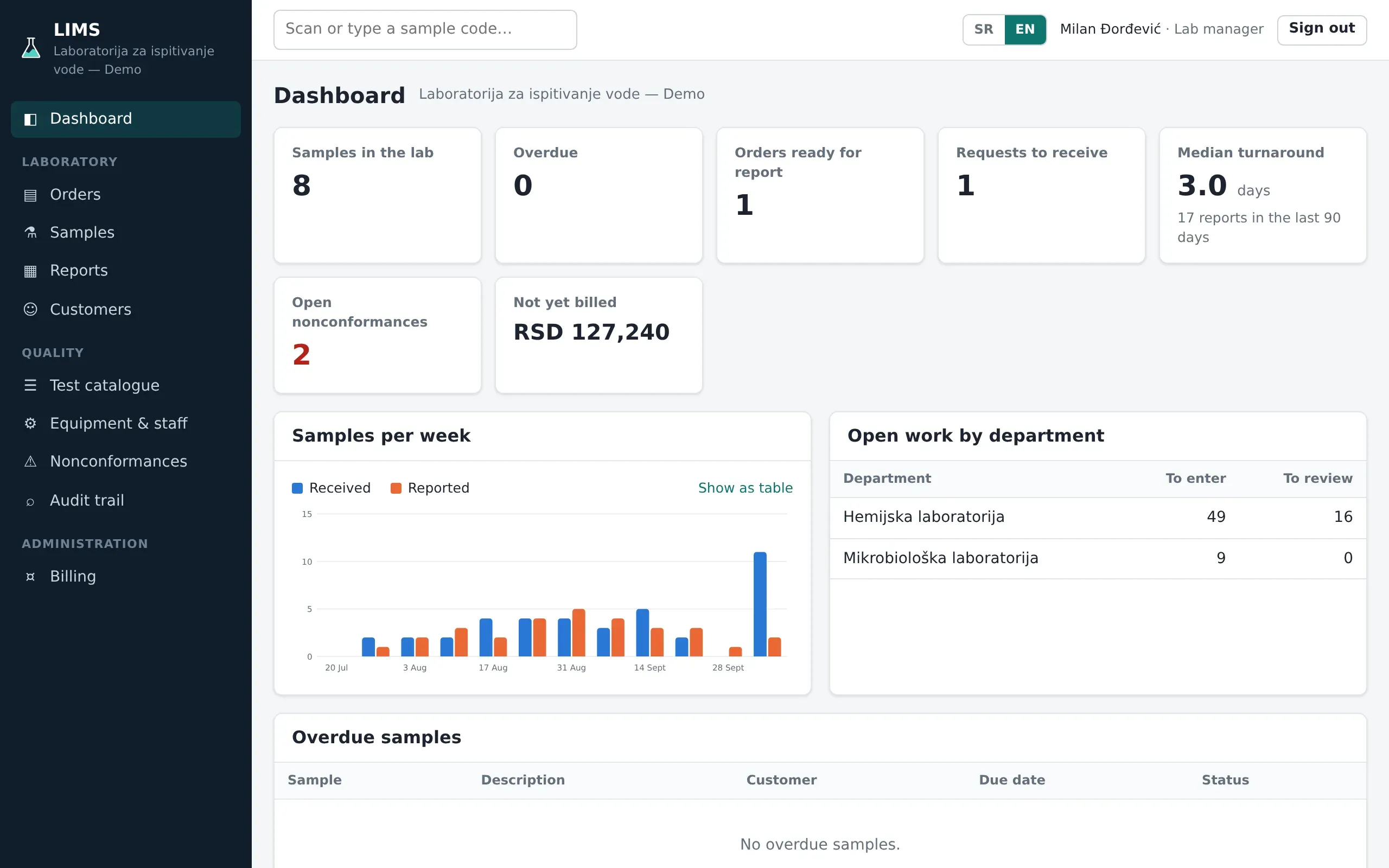This screenshot has width=1389, height=868.
Task: Open the Orders page label
Action: pyautogui.click(x=75, y=195)
